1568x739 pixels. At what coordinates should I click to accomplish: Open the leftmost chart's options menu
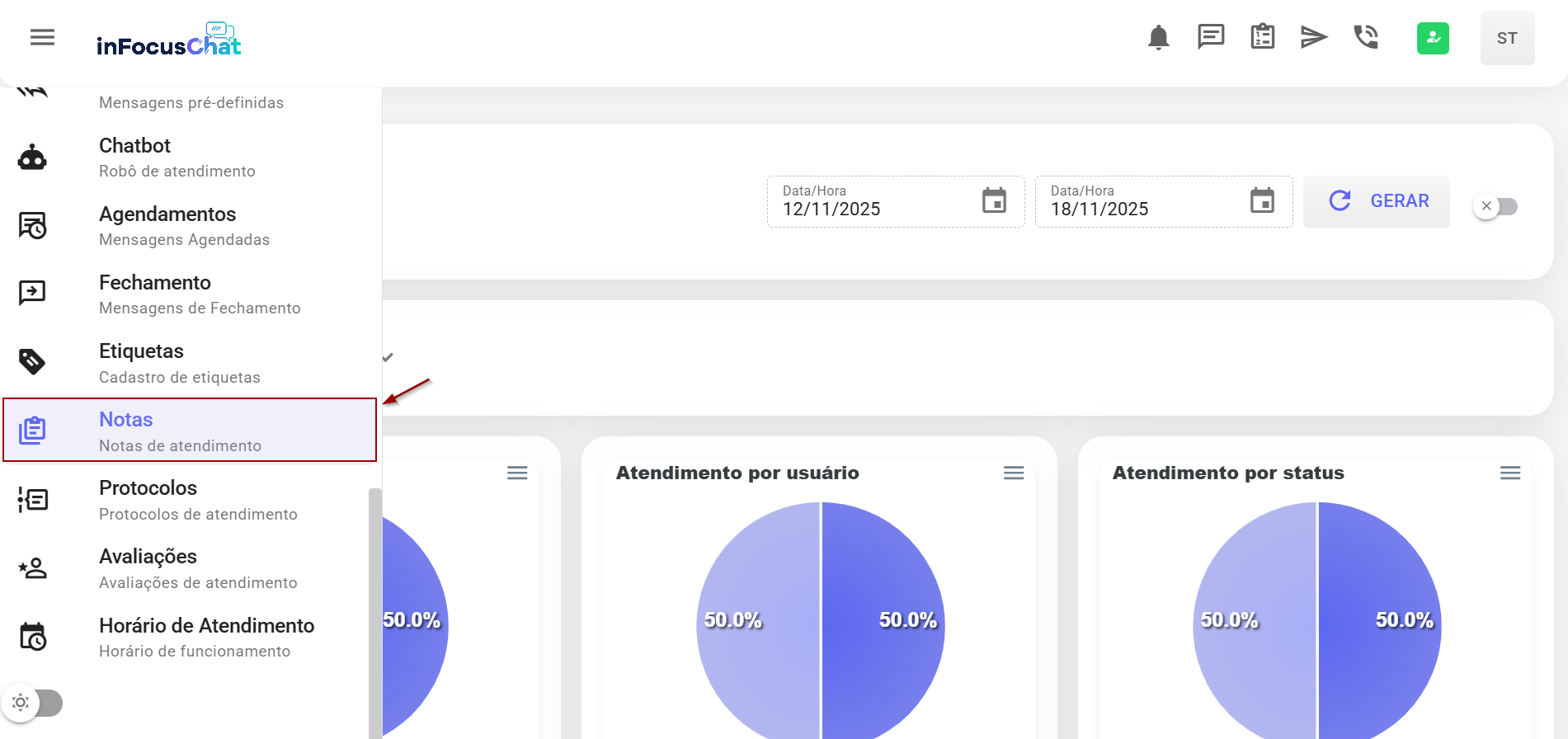point(517,473)
